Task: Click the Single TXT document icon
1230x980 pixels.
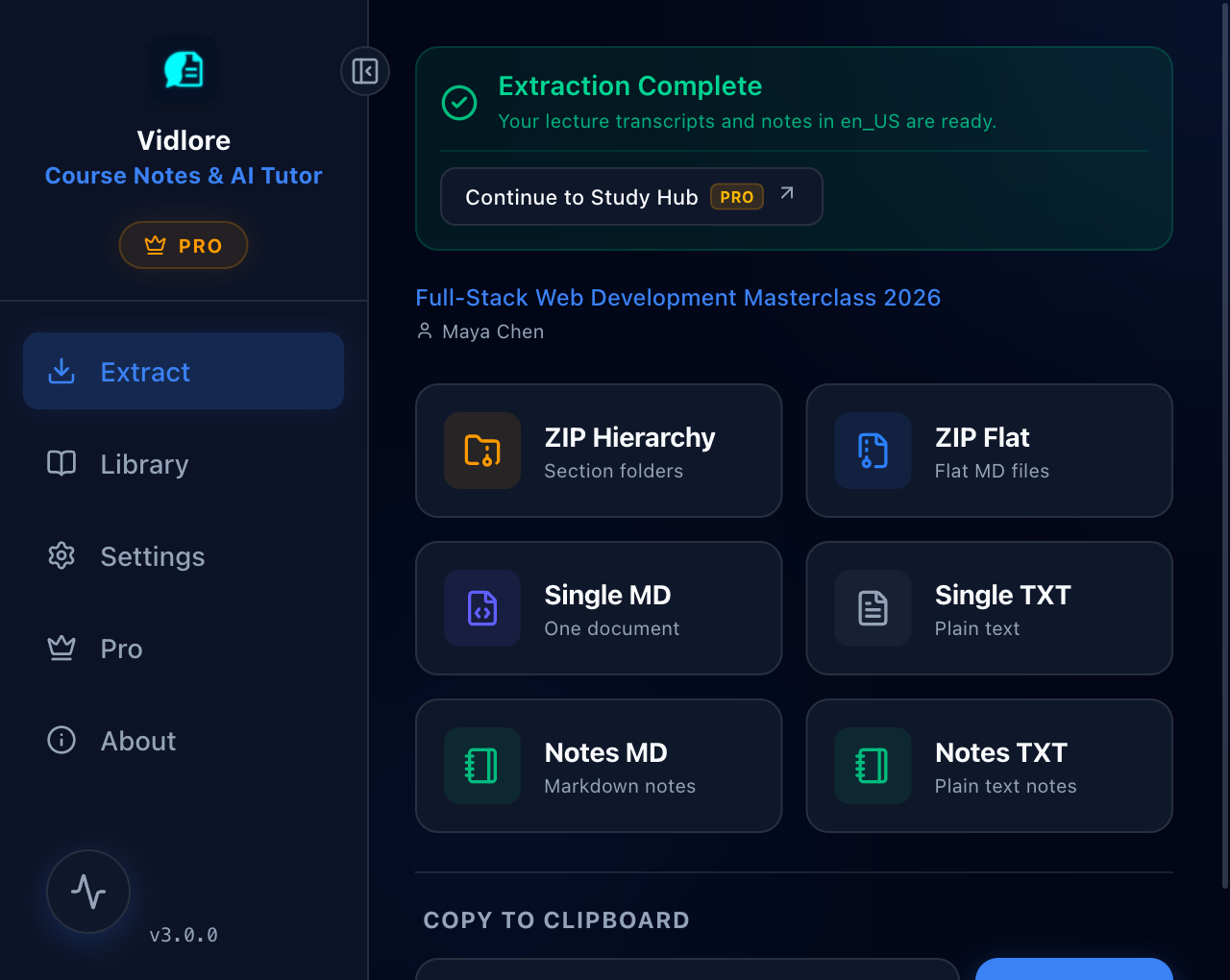Action: [873, 608]
